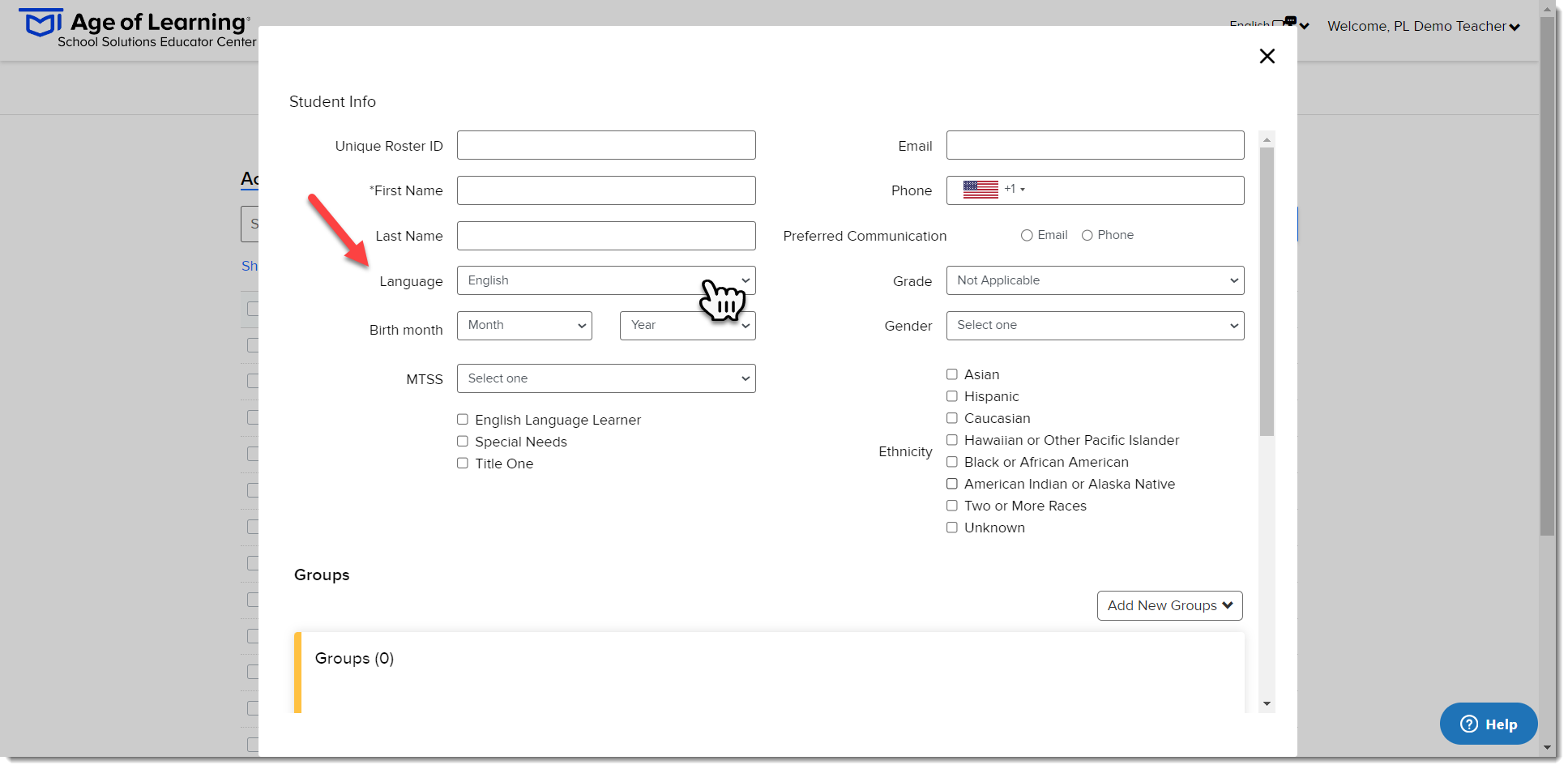
Task: Click the Last Name input field
Action: [606, 236]
